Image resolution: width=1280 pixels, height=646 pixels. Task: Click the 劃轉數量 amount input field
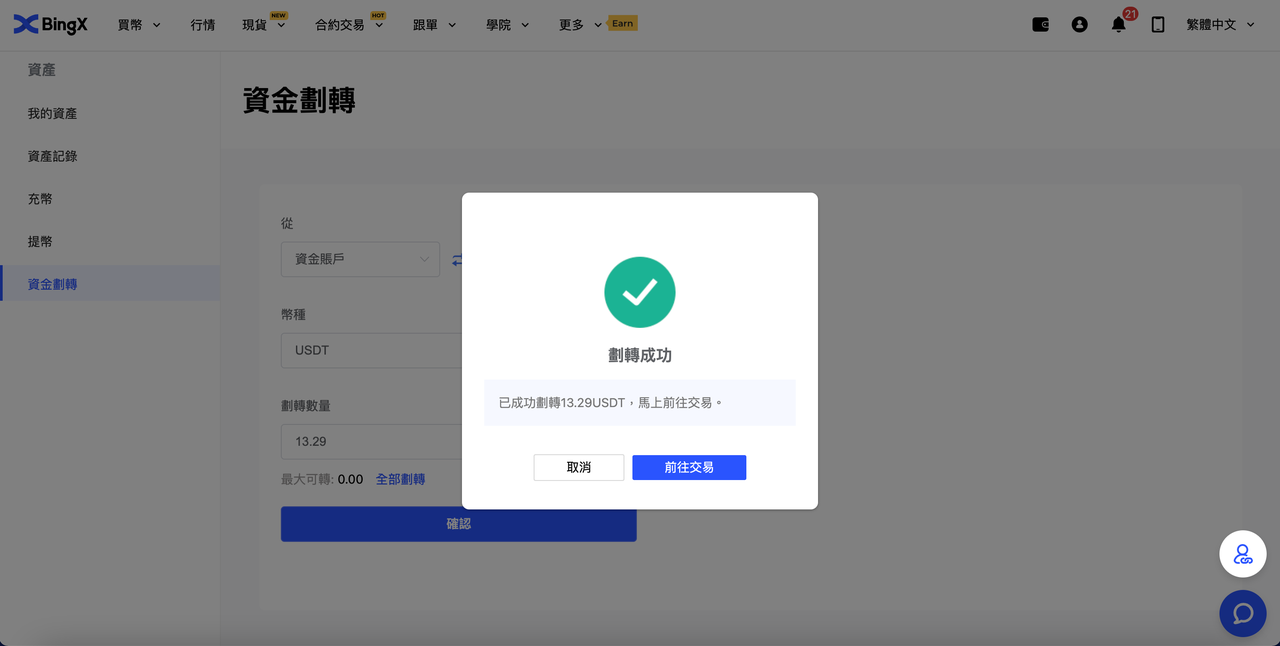(370, 441)
